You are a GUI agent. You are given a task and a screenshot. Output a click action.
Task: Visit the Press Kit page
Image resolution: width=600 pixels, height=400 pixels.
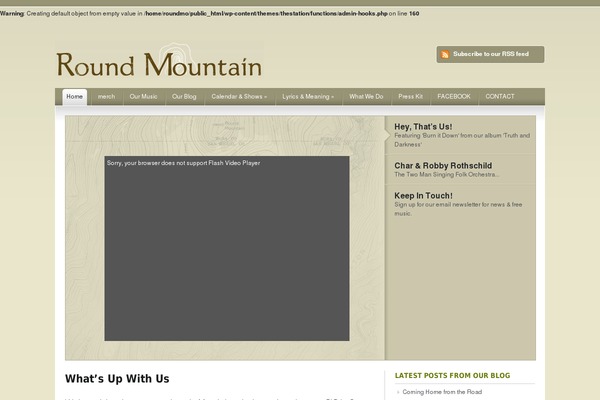pos(411,96)
